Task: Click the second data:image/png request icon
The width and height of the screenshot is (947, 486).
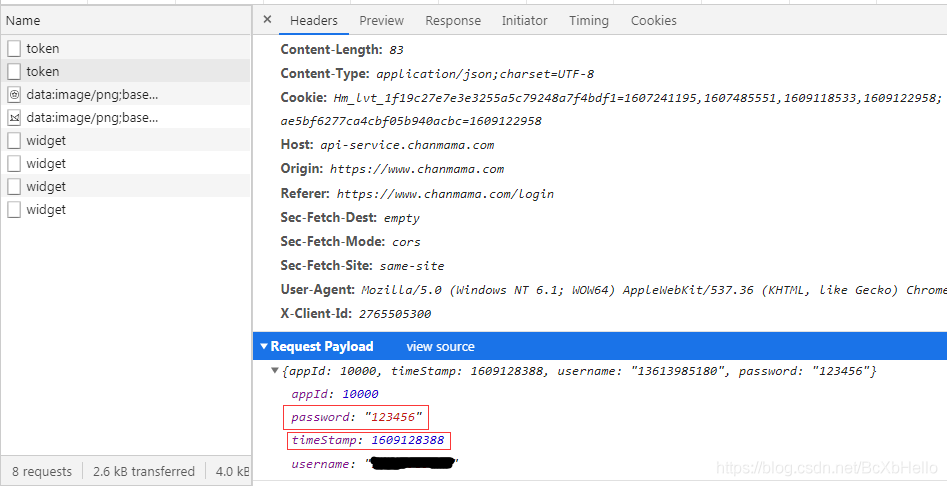Action: 14,118
